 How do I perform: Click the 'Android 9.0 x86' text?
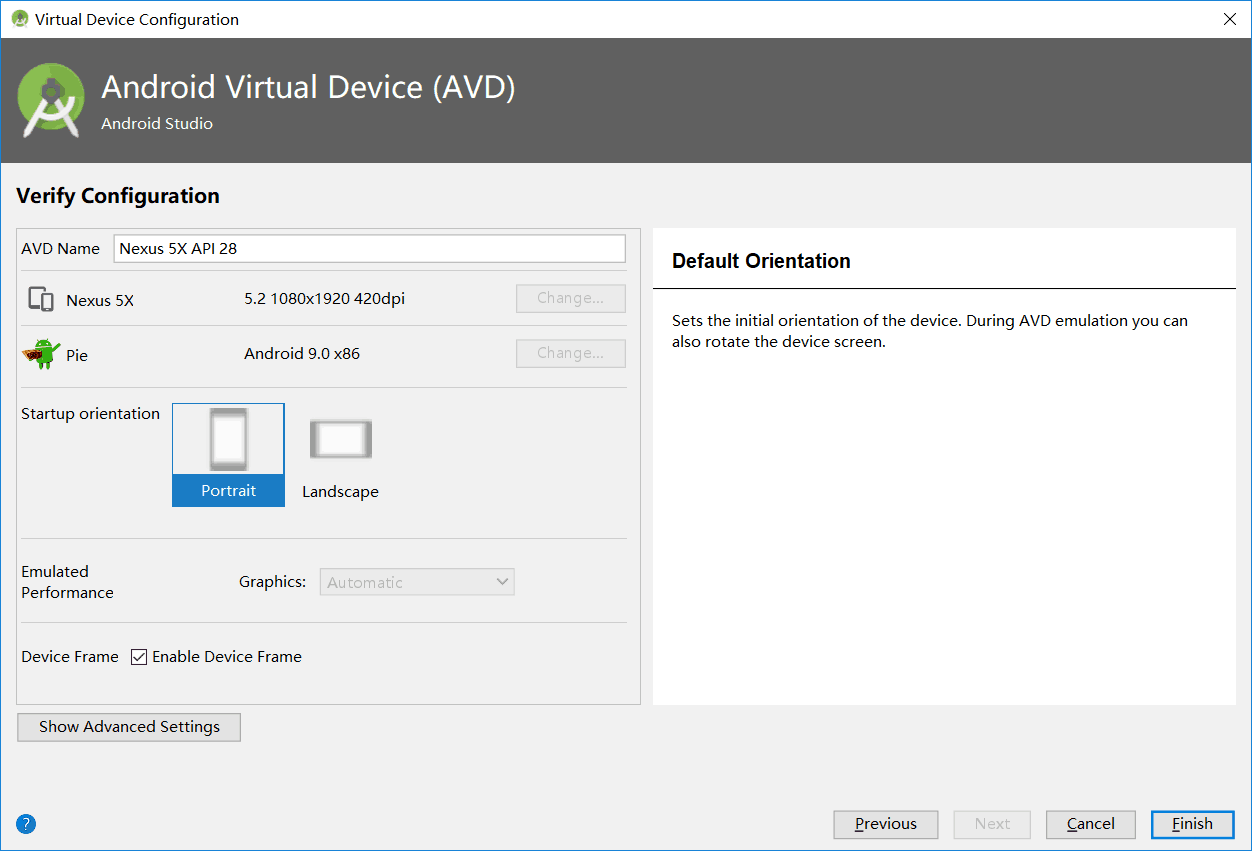[x=302, y=354]
